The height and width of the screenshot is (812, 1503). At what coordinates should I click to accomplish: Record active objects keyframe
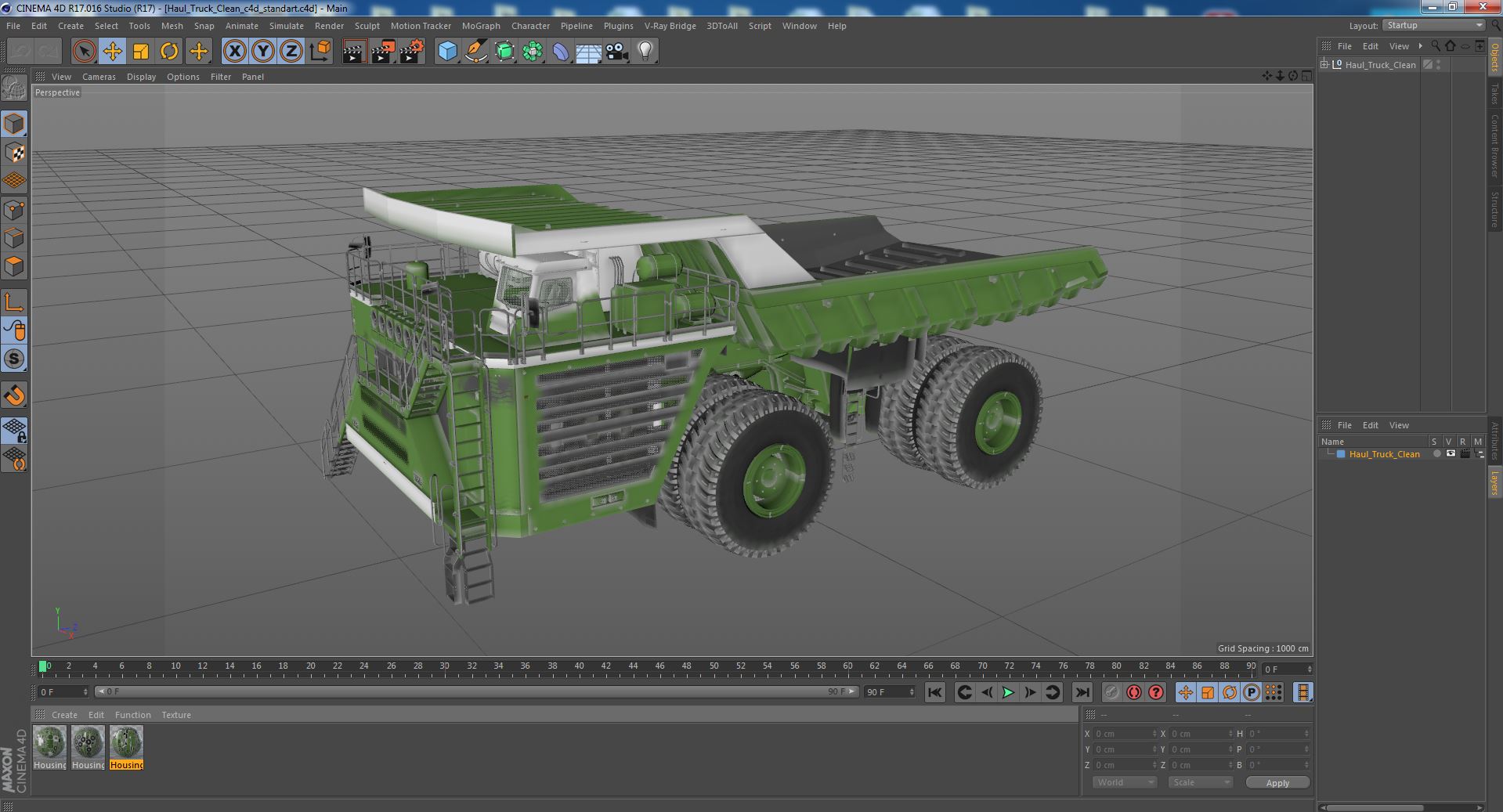1111,692
